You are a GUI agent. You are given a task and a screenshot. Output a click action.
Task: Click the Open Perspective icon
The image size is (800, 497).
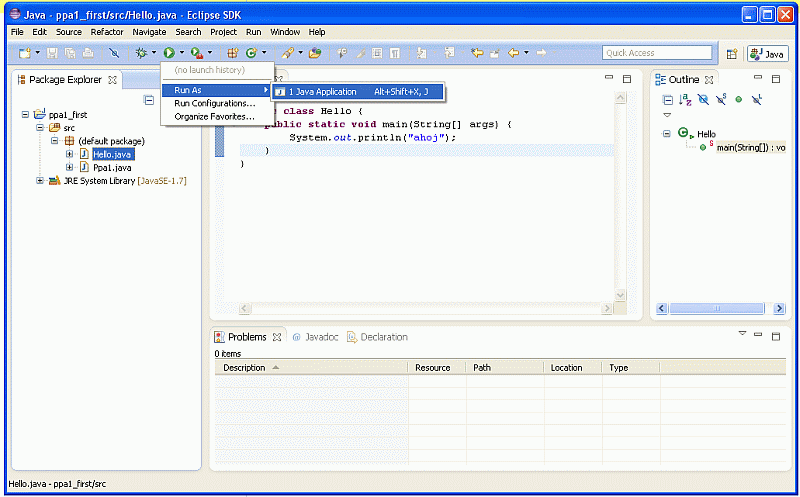[731, 54]
